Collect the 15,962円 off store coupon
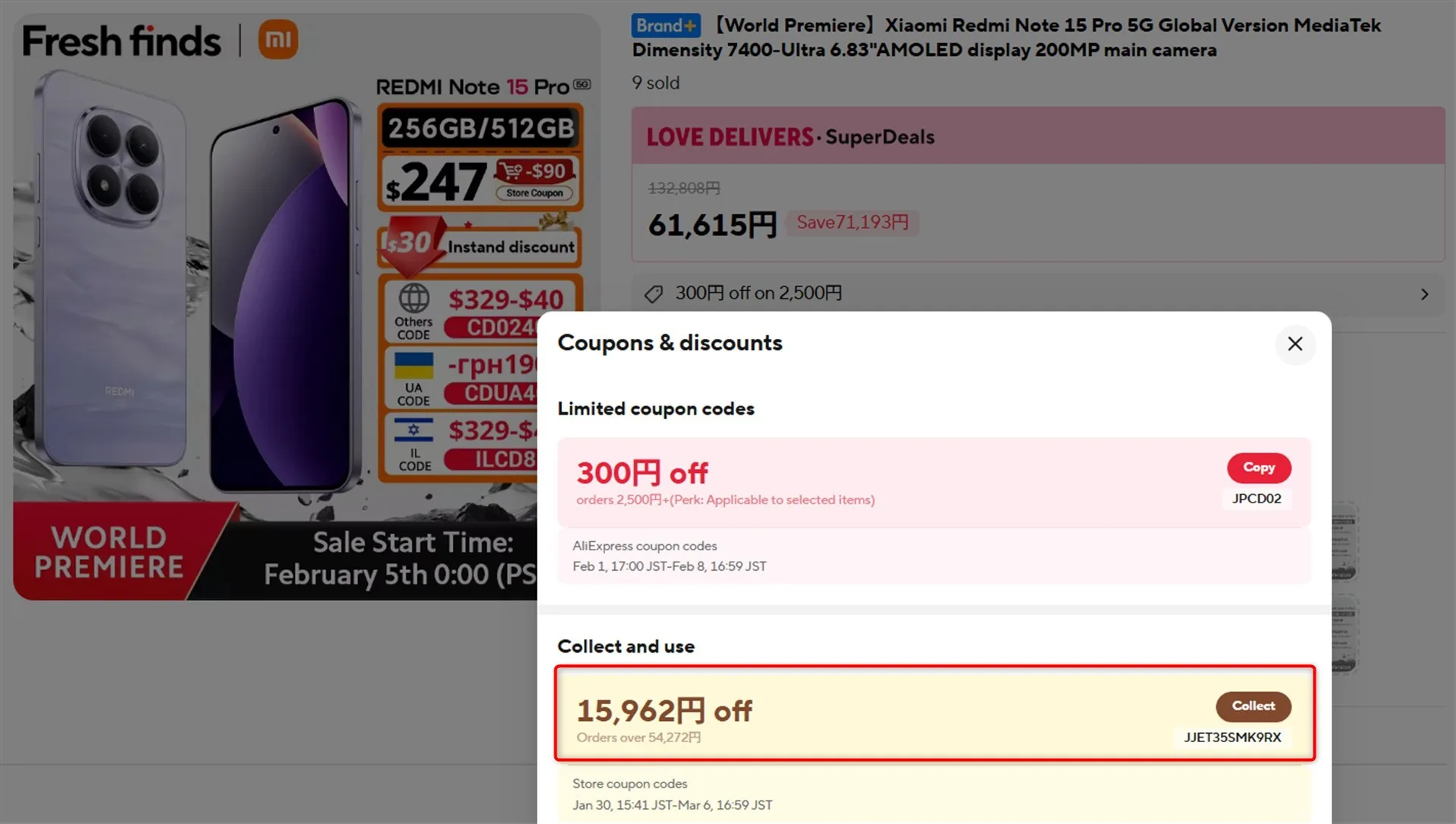Viewport: 1456px width, 824px height. click(1253, 706)
